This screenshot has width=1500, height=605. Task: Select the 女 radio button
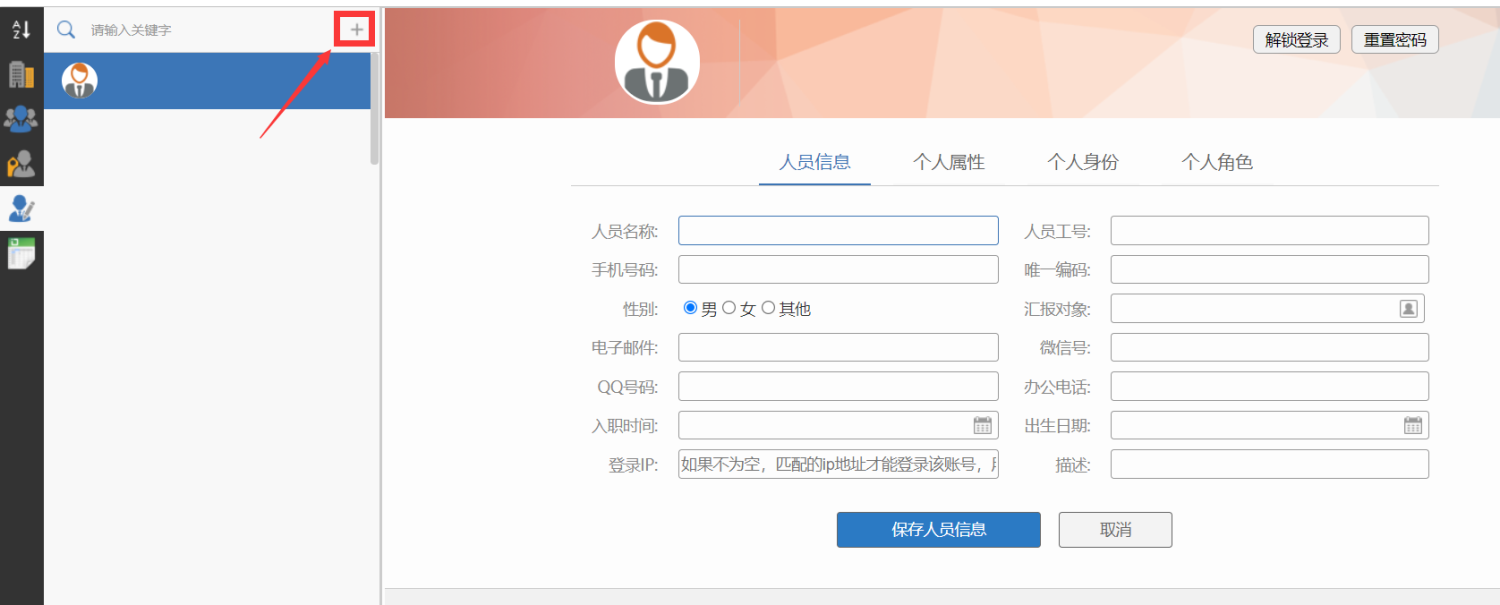(729, 308)
